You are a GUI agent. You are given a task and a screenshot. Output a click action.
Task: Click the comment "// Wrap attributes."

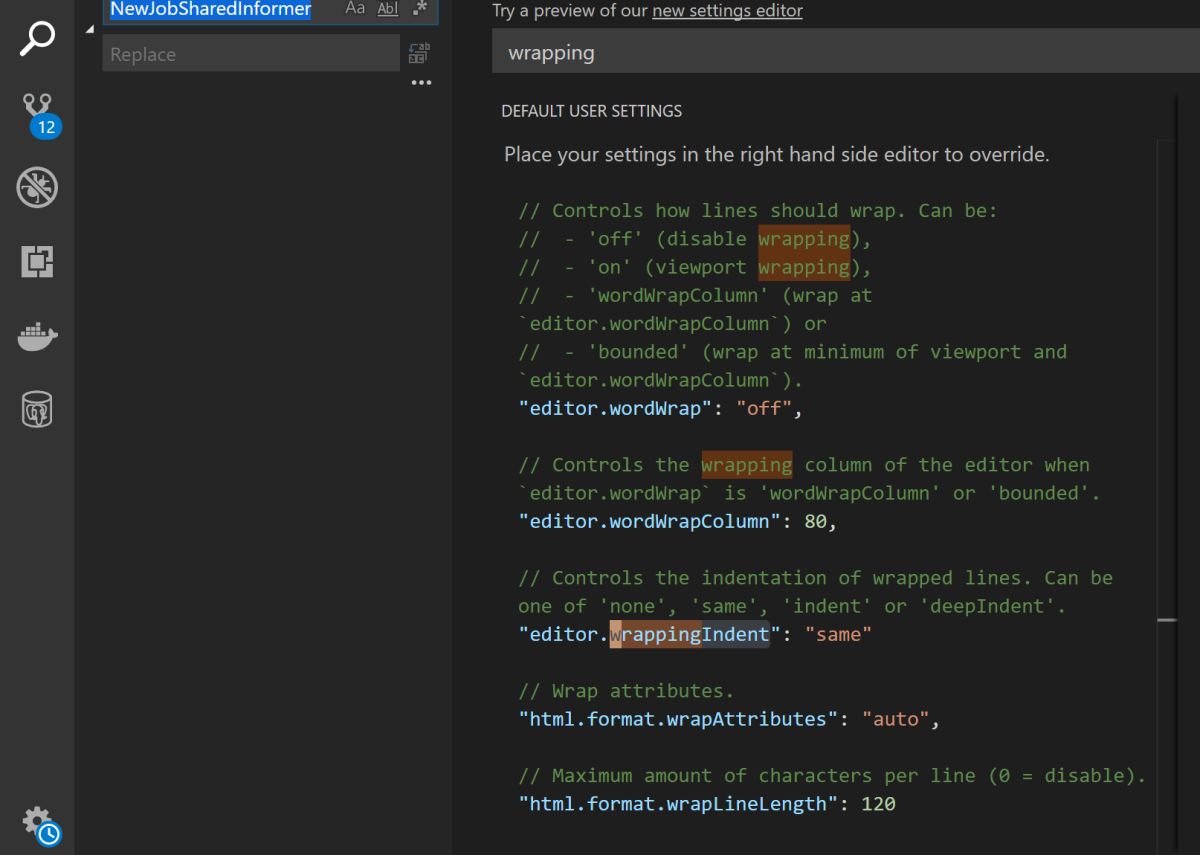point(626,691)
